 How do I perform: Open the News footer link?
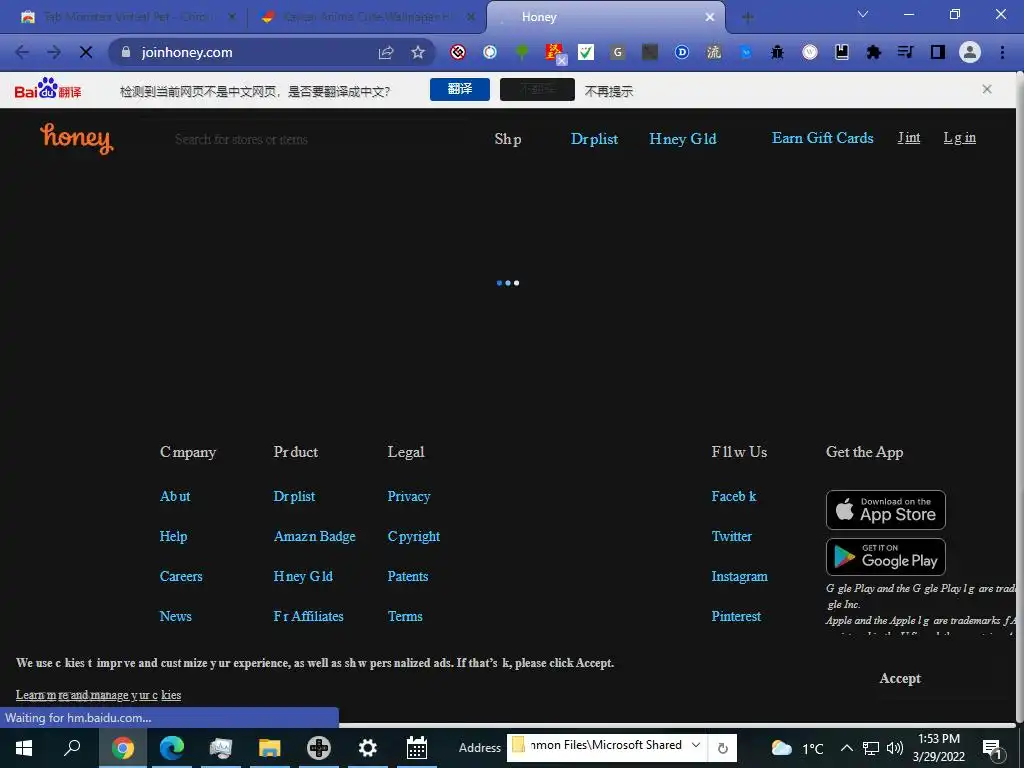pyautogui.click(x=176, y=616)
